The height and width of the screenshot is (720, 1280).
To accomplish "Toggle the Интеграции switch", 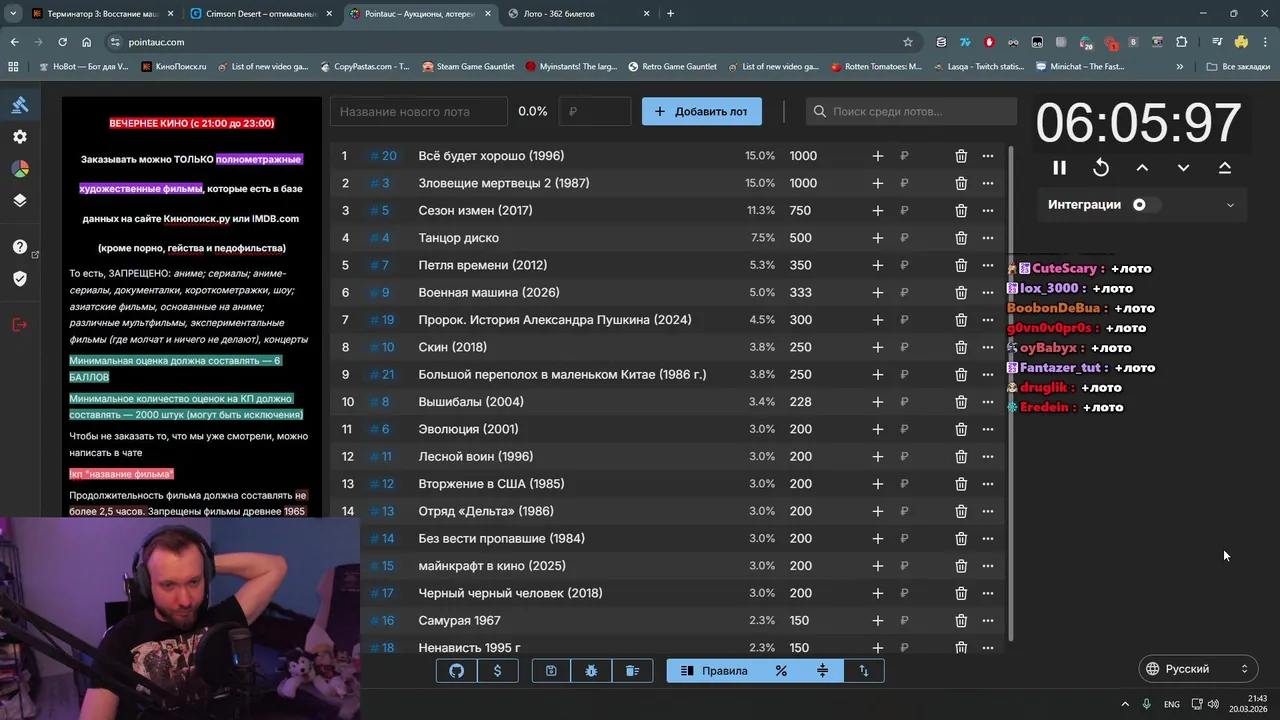I will point(1145,205).
